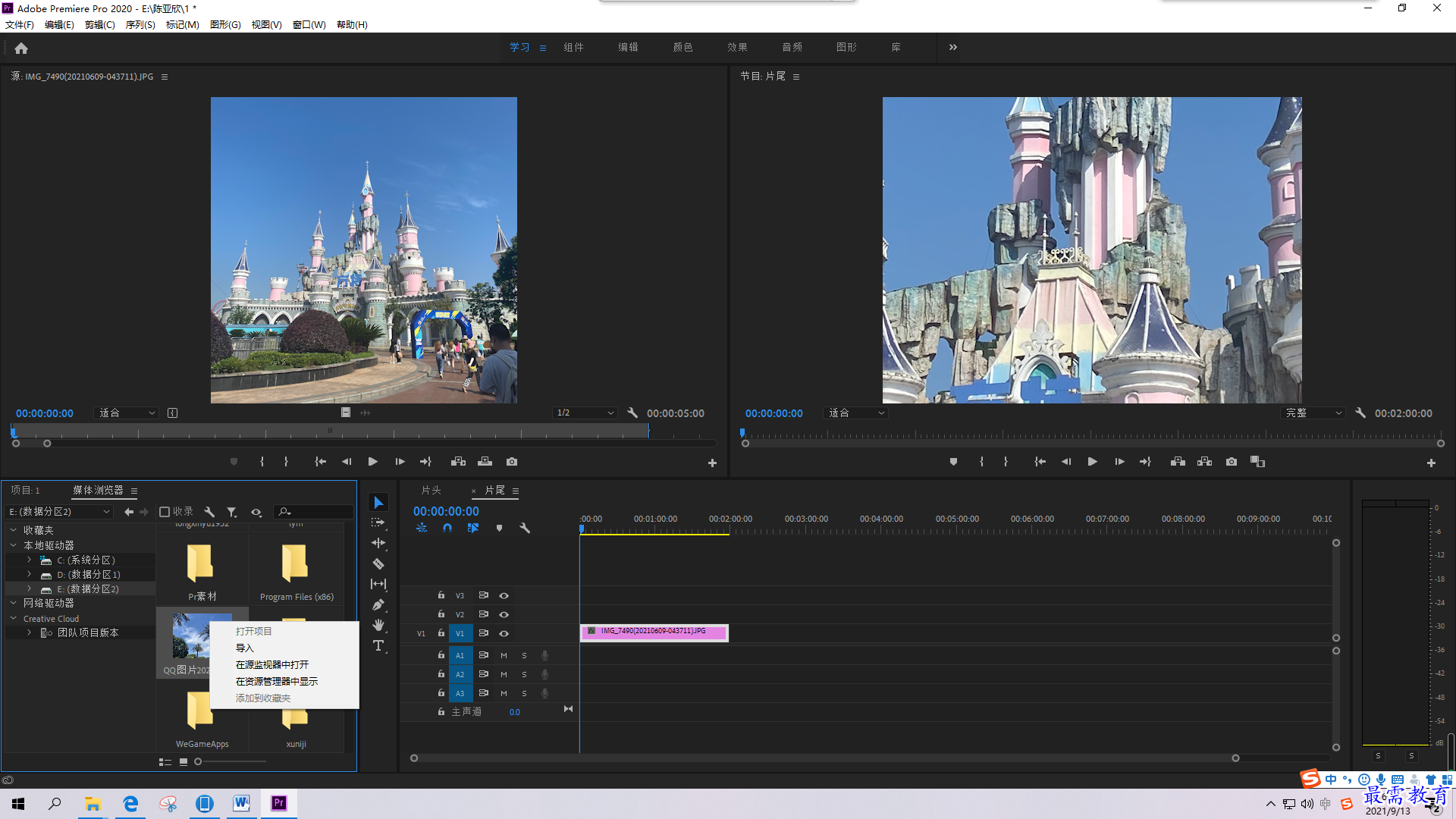Screen dimensions: 1456x819
Task: Click the Home icon
Action: coord(21,48)
